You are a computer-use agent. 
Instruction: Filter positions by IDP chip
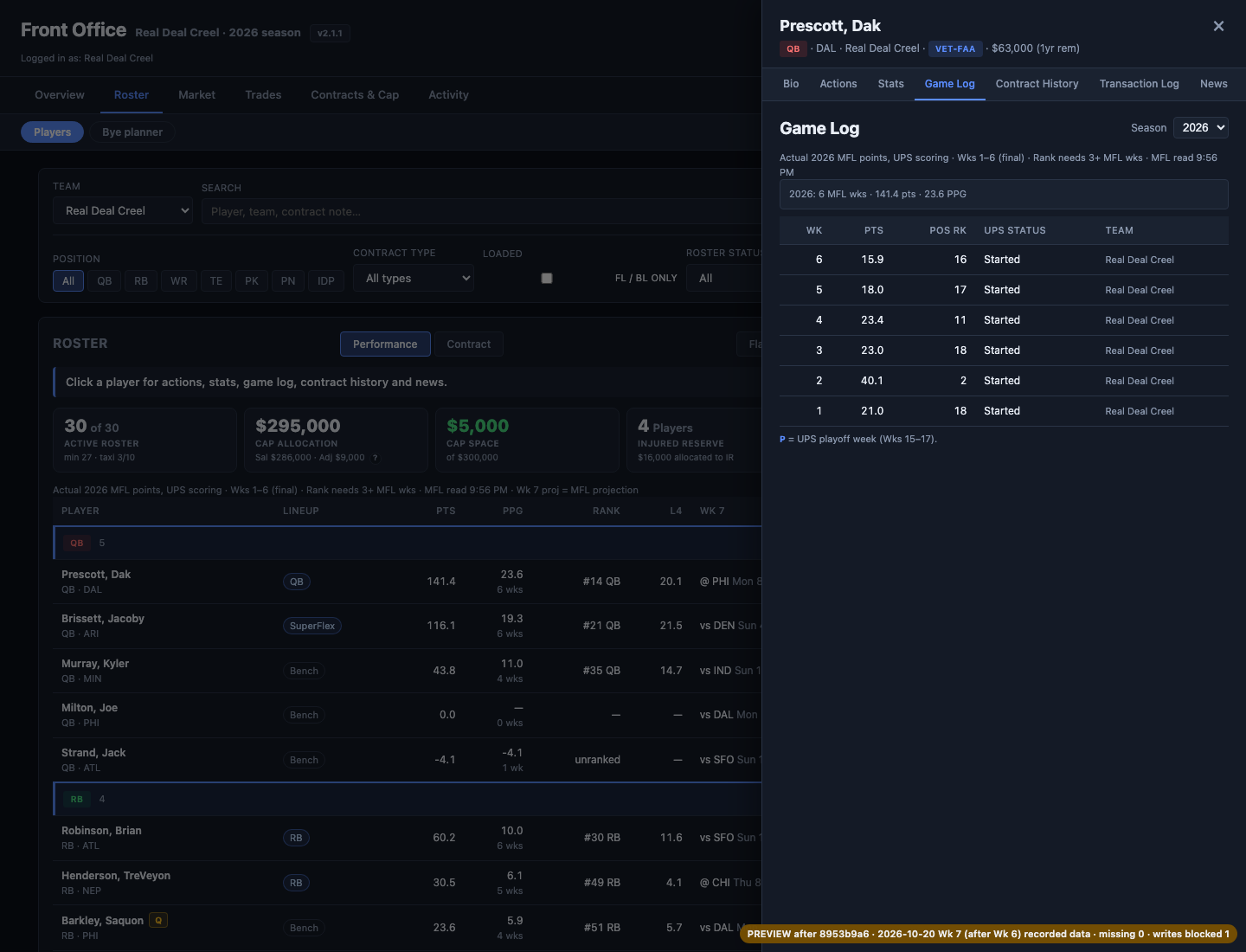pos(326,281)
